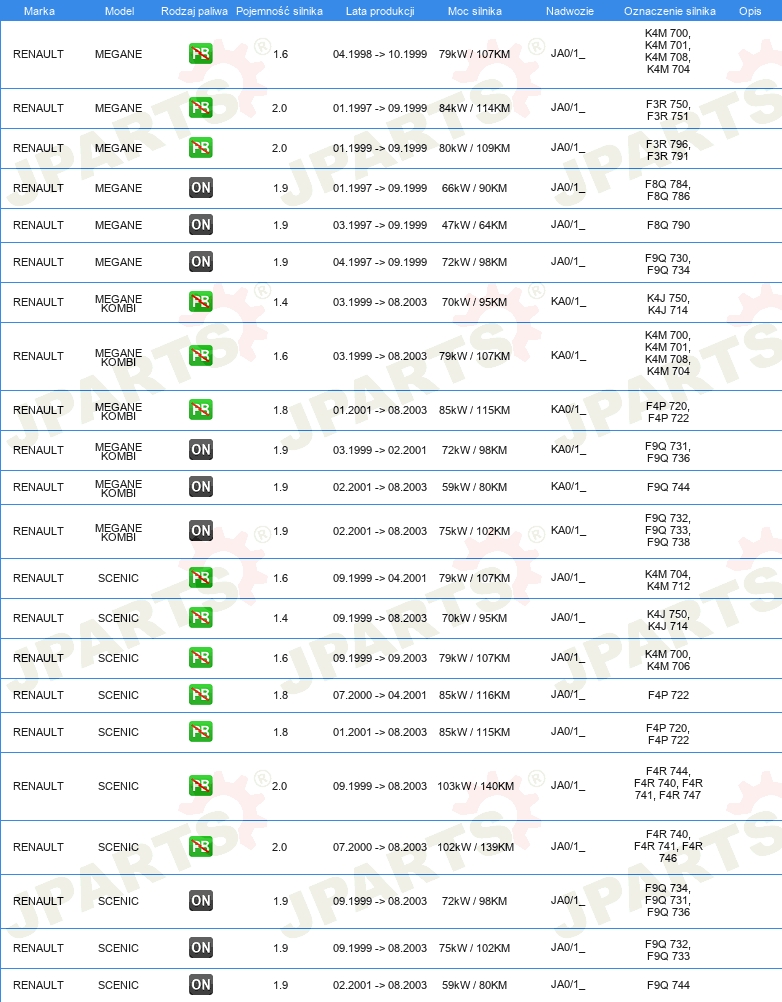
Task: Click petrol icon for Megane Kombi 1.4
Action: [201, 302]
